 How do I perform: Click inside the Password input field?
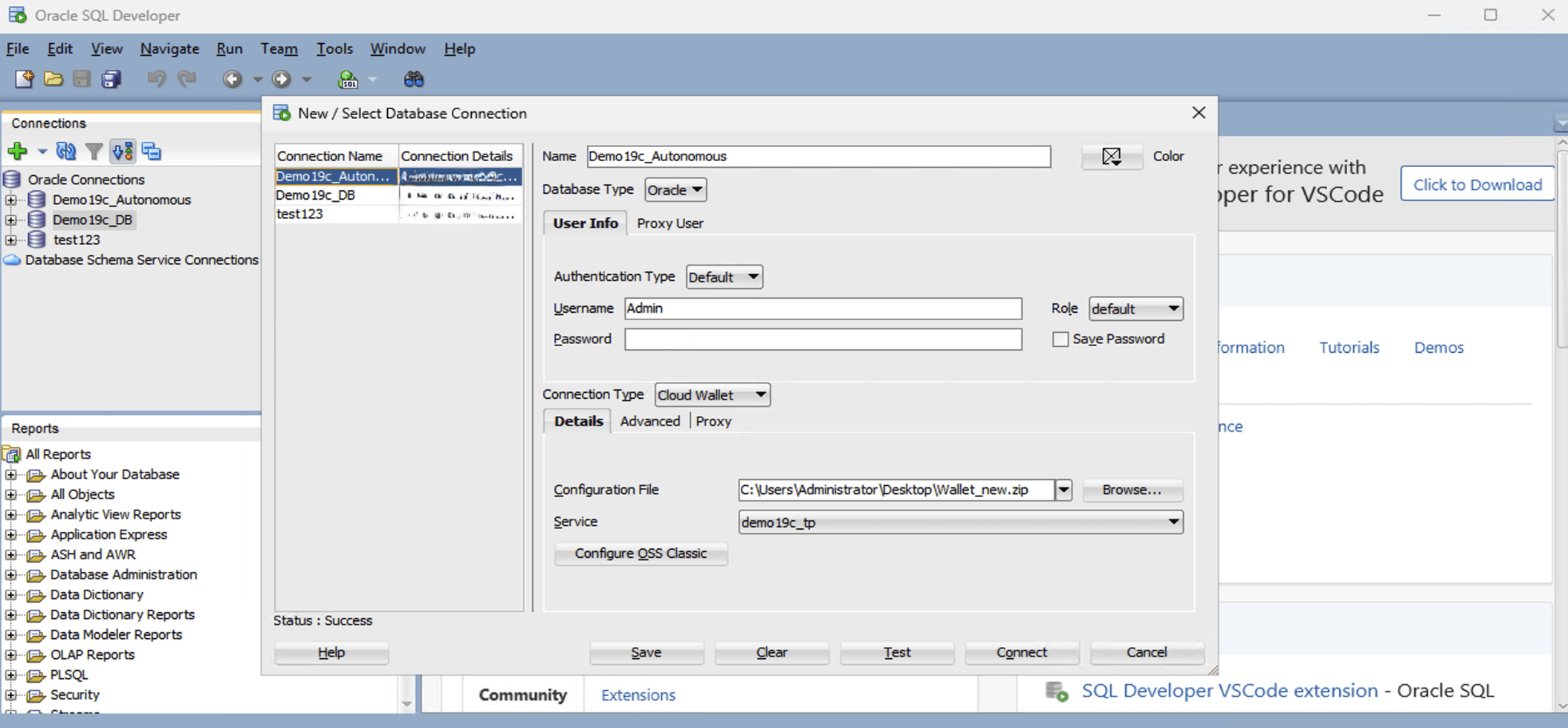pos(822,339)
